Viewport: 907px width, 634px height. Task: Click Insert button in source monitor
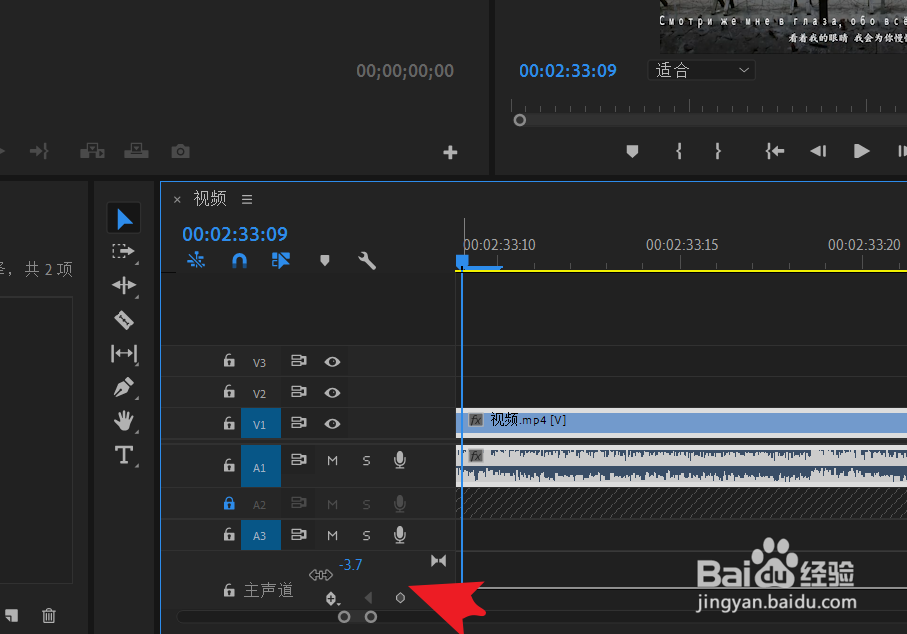point(92,151)
